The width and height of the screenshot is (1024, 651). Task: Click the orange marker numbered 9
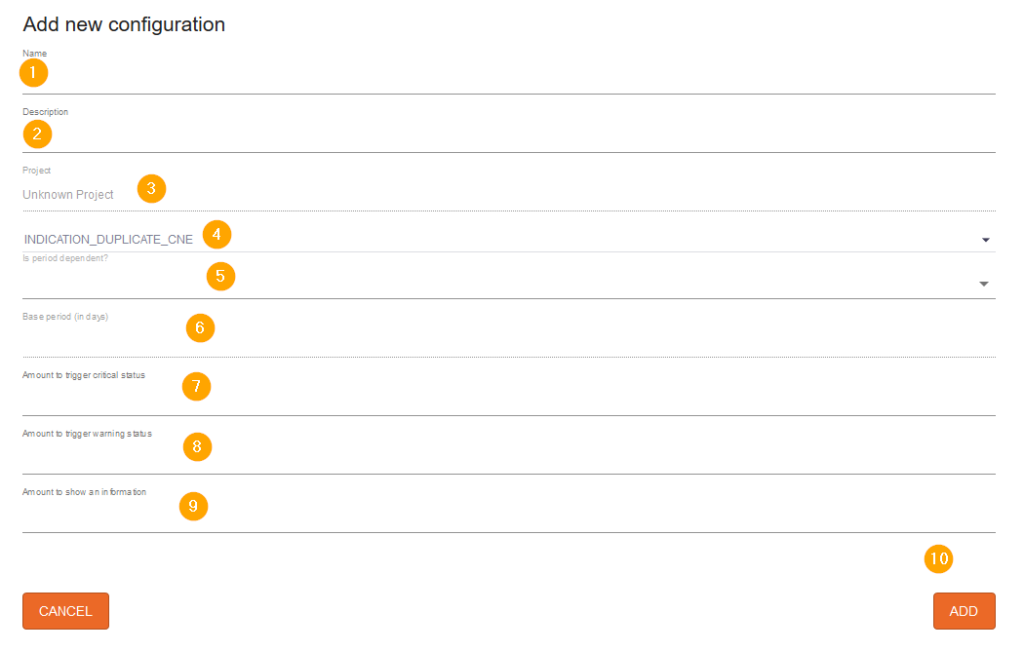click(193, 506)
